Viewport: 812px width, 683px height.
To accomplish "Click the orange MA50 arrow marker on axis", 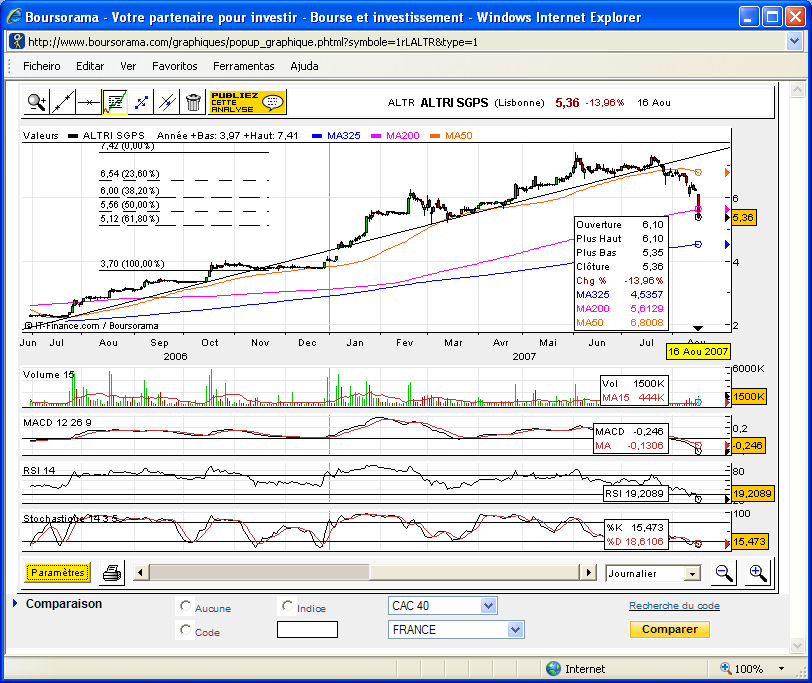I will [727, 172].
